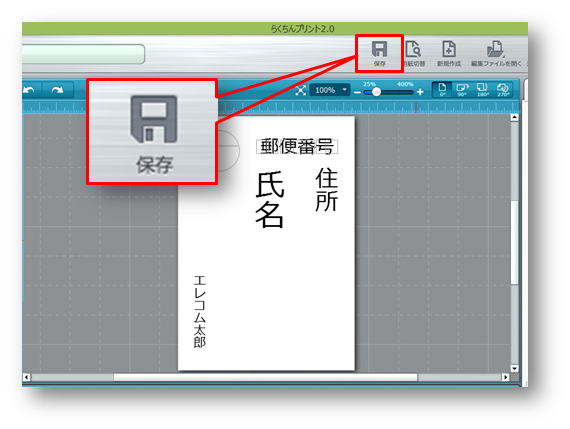Click the redo arrow icon
The image size is (570, 429).
tap(57, 90)
